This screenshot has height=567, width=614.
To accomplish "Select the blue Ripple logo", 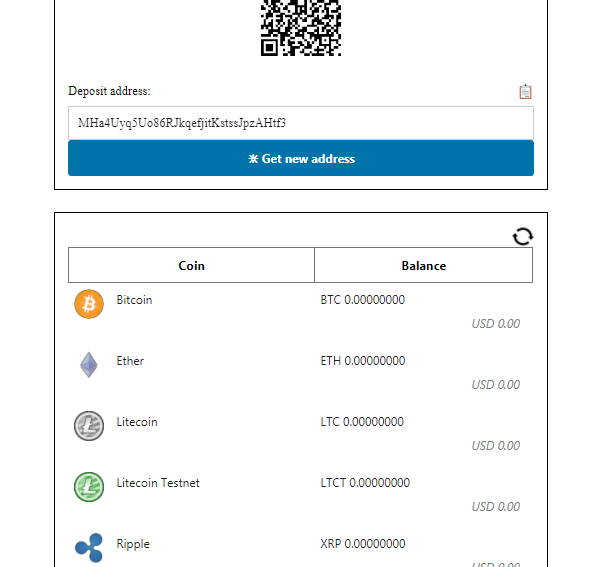I will pyautogui.click(x=89, y=547).
